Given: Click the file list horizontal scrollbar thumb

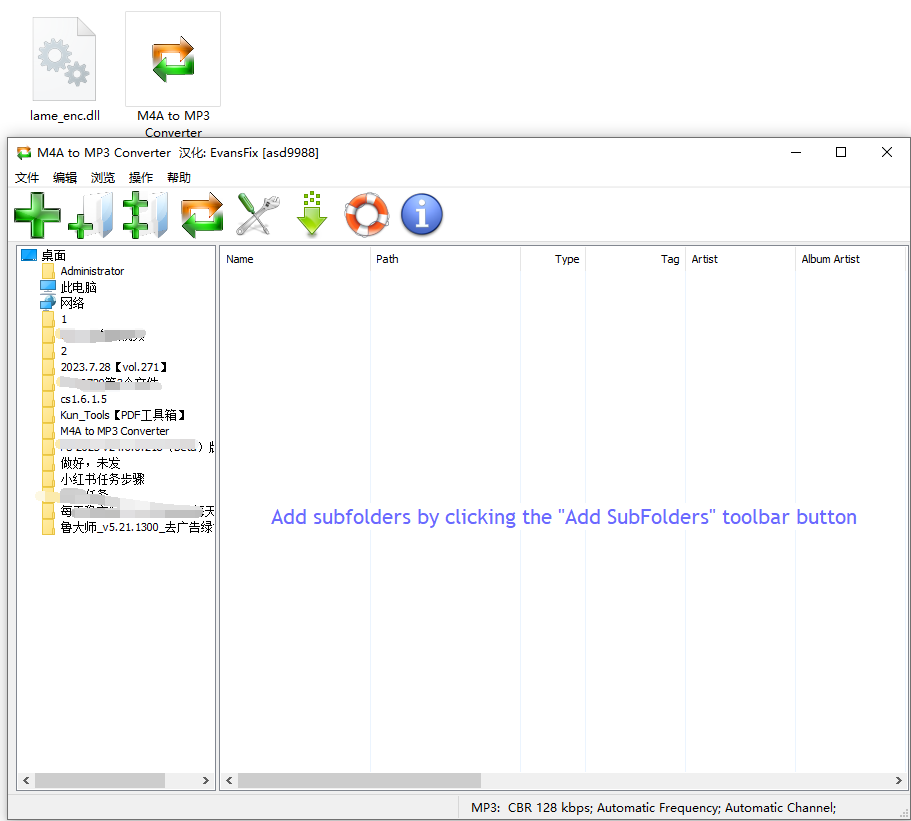Looking at the screenshot, I should 360,780.
